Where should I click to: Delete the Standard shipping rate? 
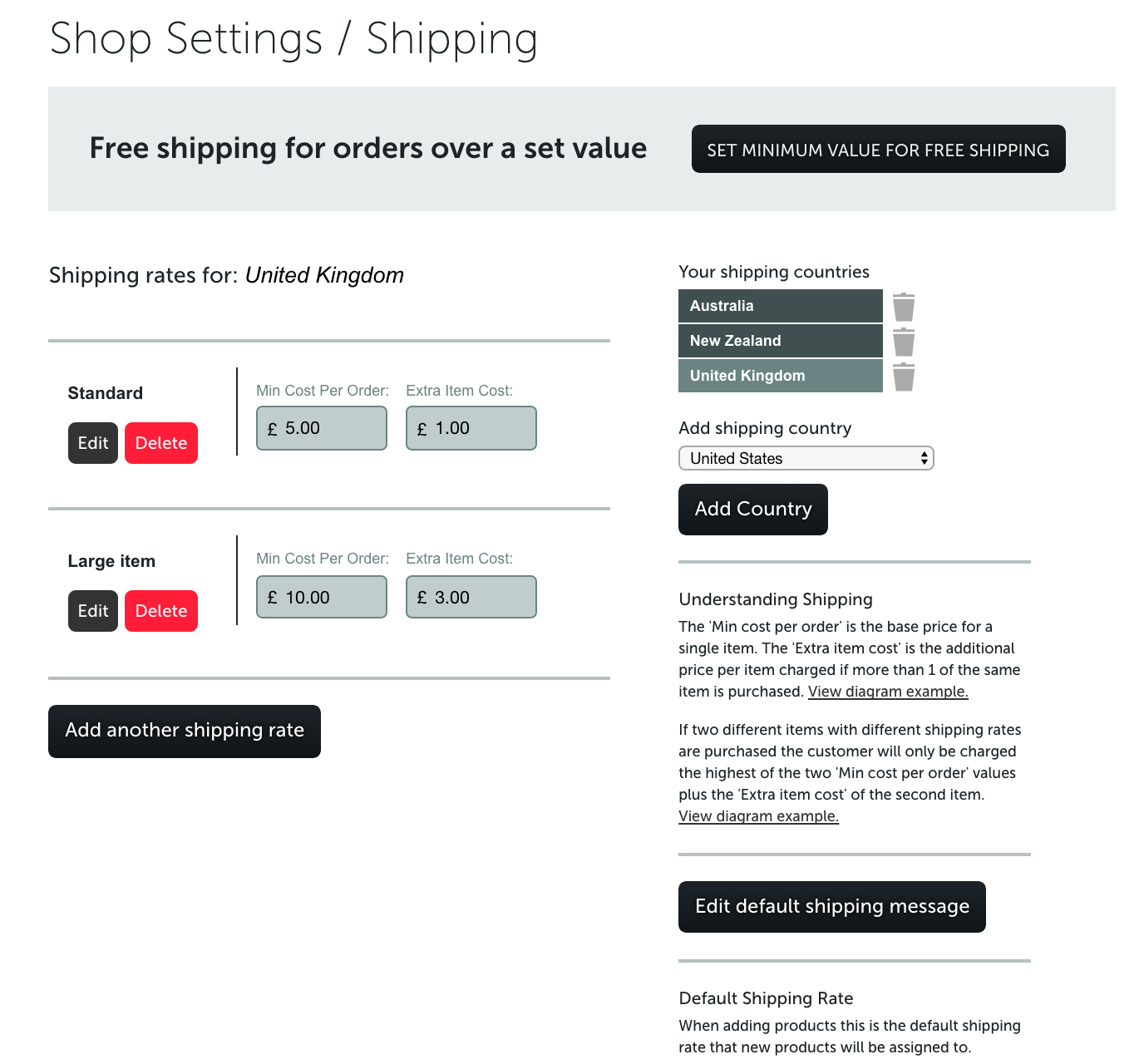161,443
